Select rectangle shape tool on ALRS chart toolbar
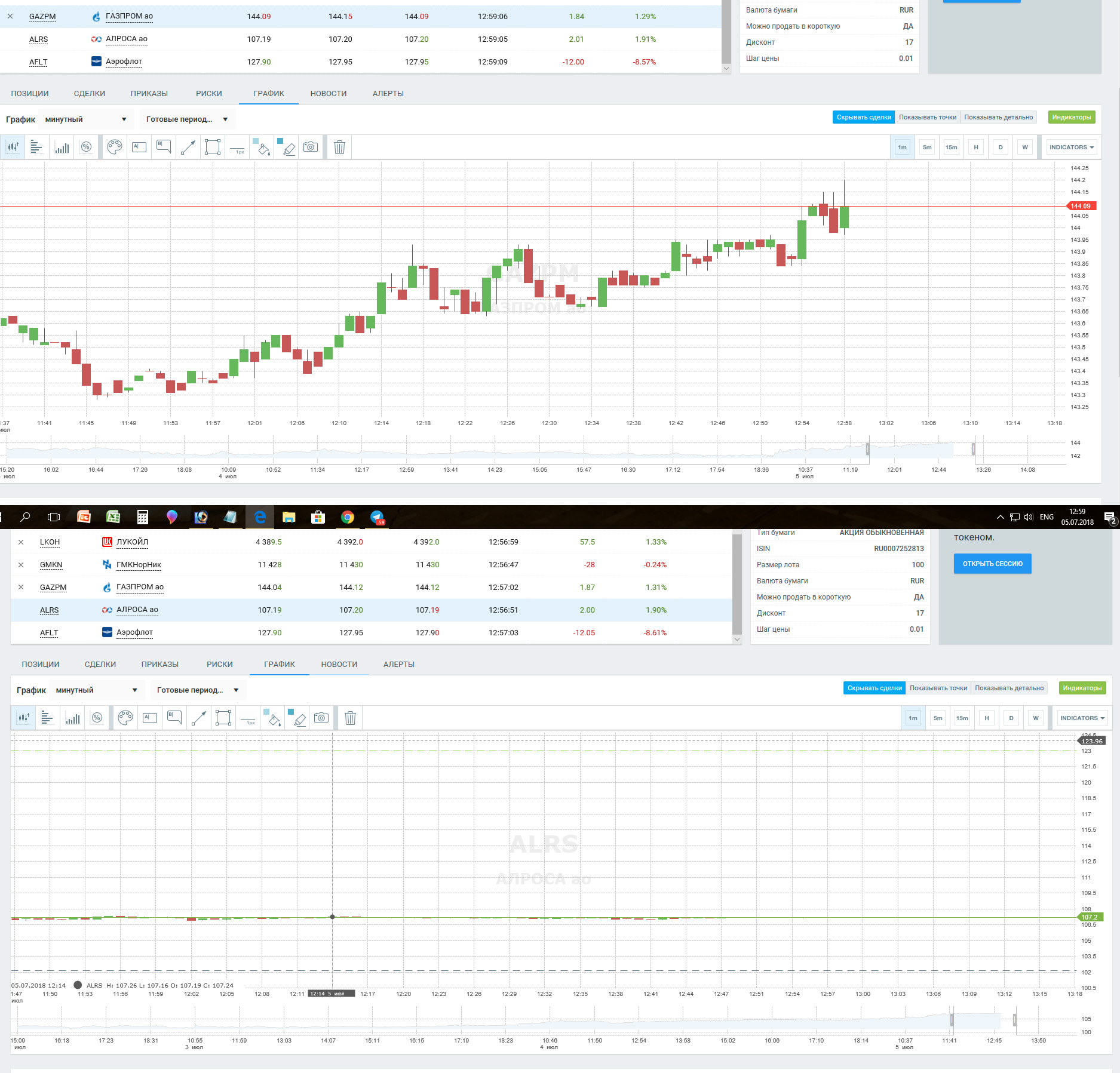 tap(223, 718)
